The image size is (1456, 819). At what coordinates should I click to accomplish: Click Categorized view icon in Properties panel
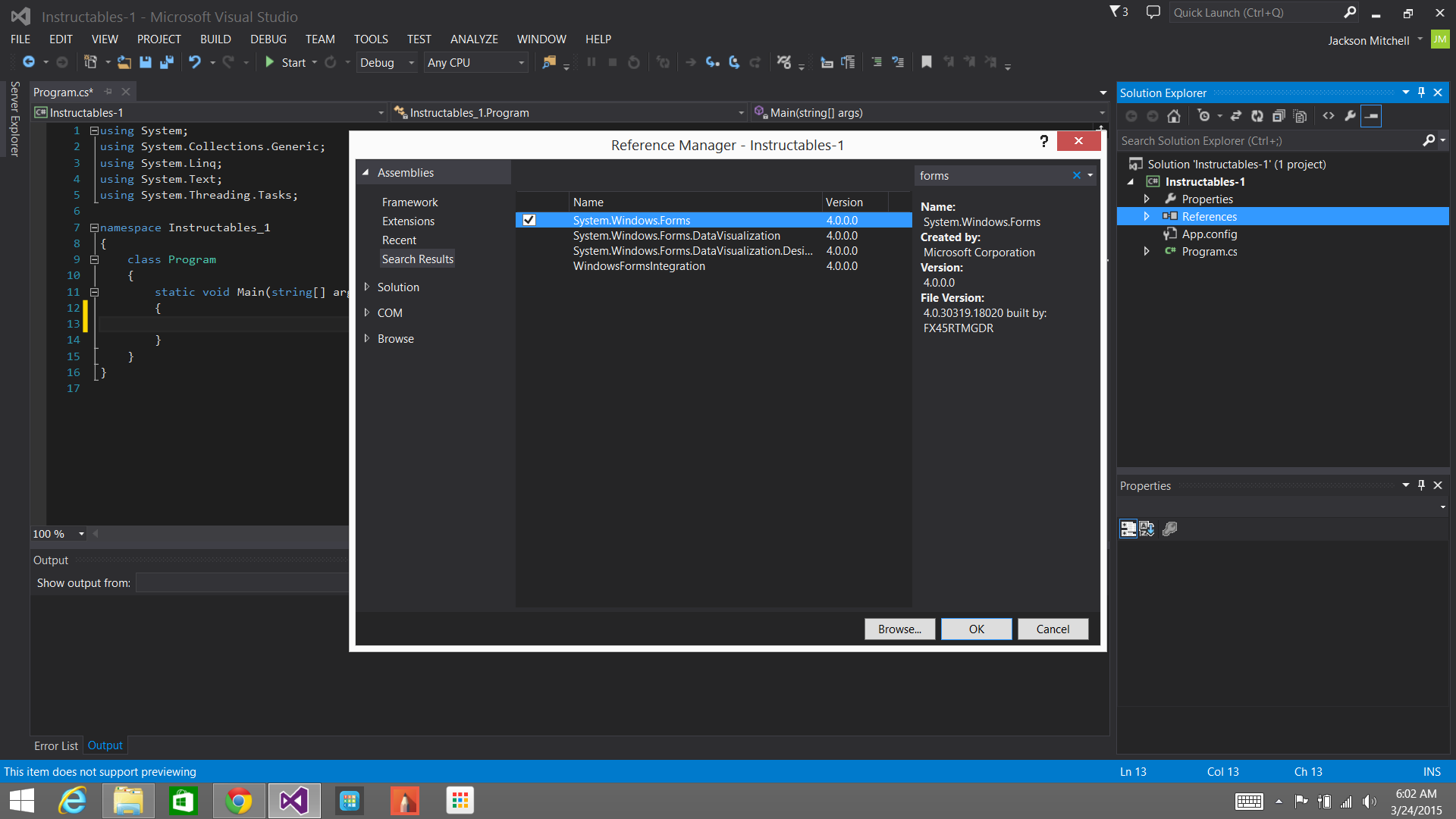pos(1128,529)
